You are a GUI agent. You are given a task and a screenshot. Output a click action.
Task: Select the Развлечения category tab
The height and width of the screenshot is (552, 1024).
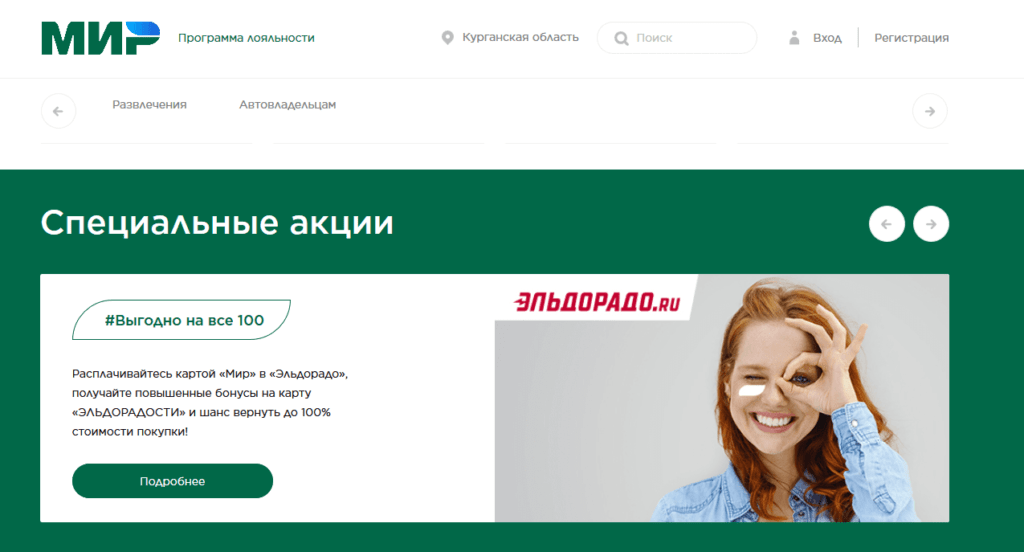tap(150, 105)
